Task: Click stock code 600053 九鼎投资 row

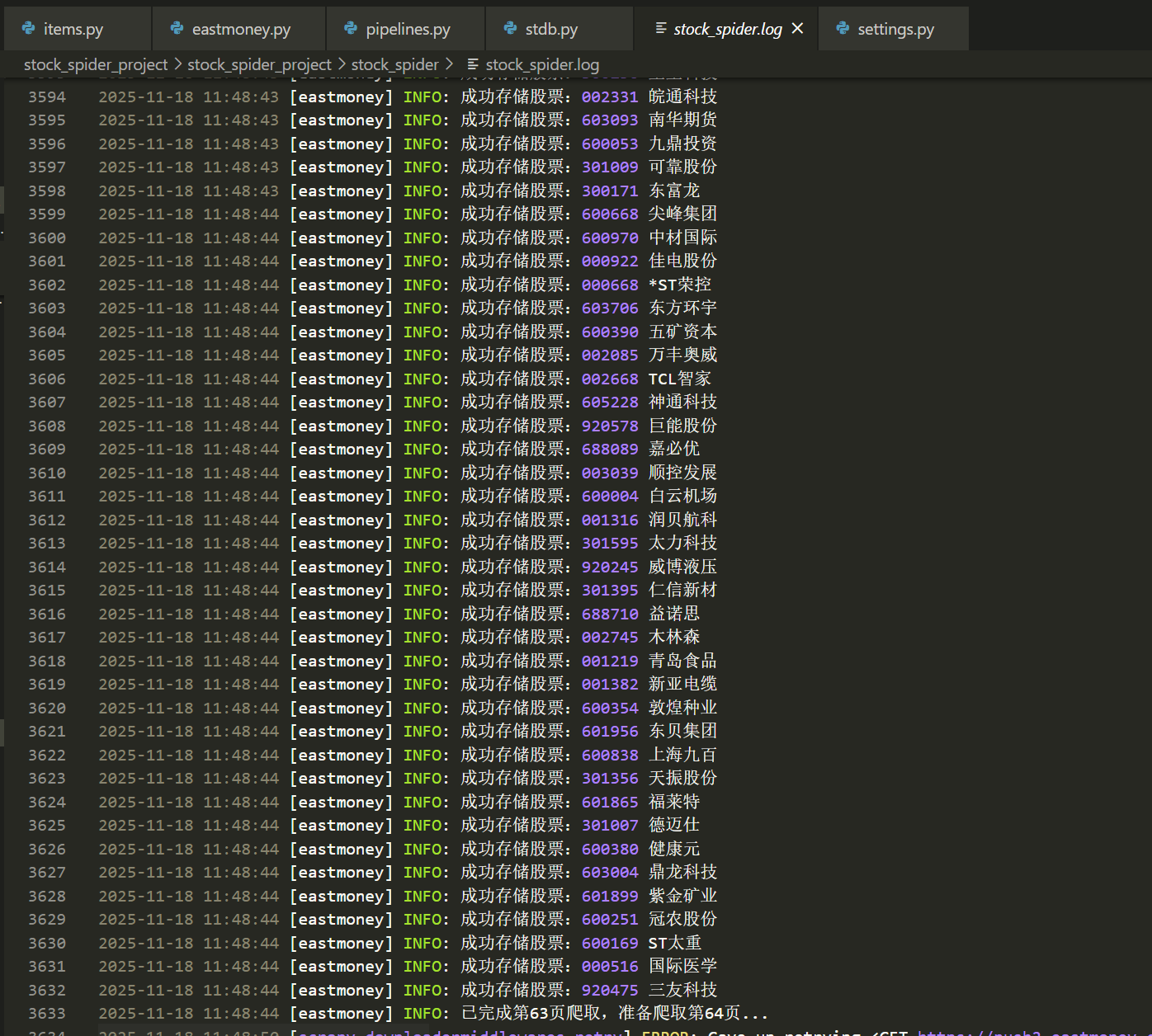Action: point(610,144)
